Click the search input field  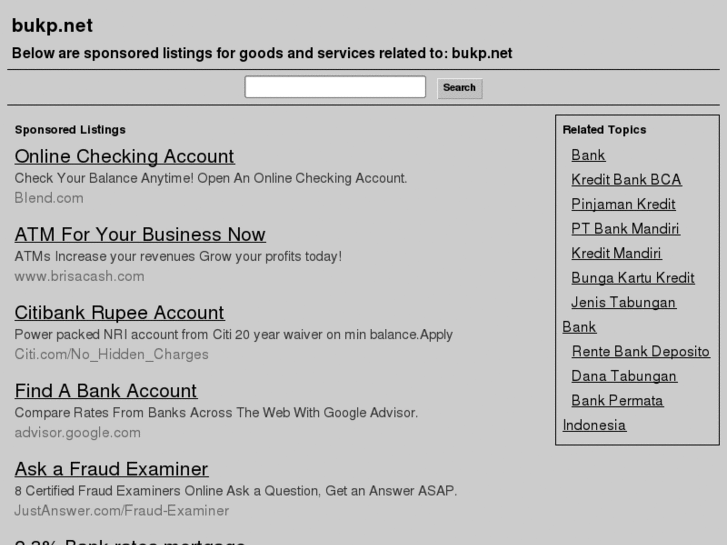335,87
